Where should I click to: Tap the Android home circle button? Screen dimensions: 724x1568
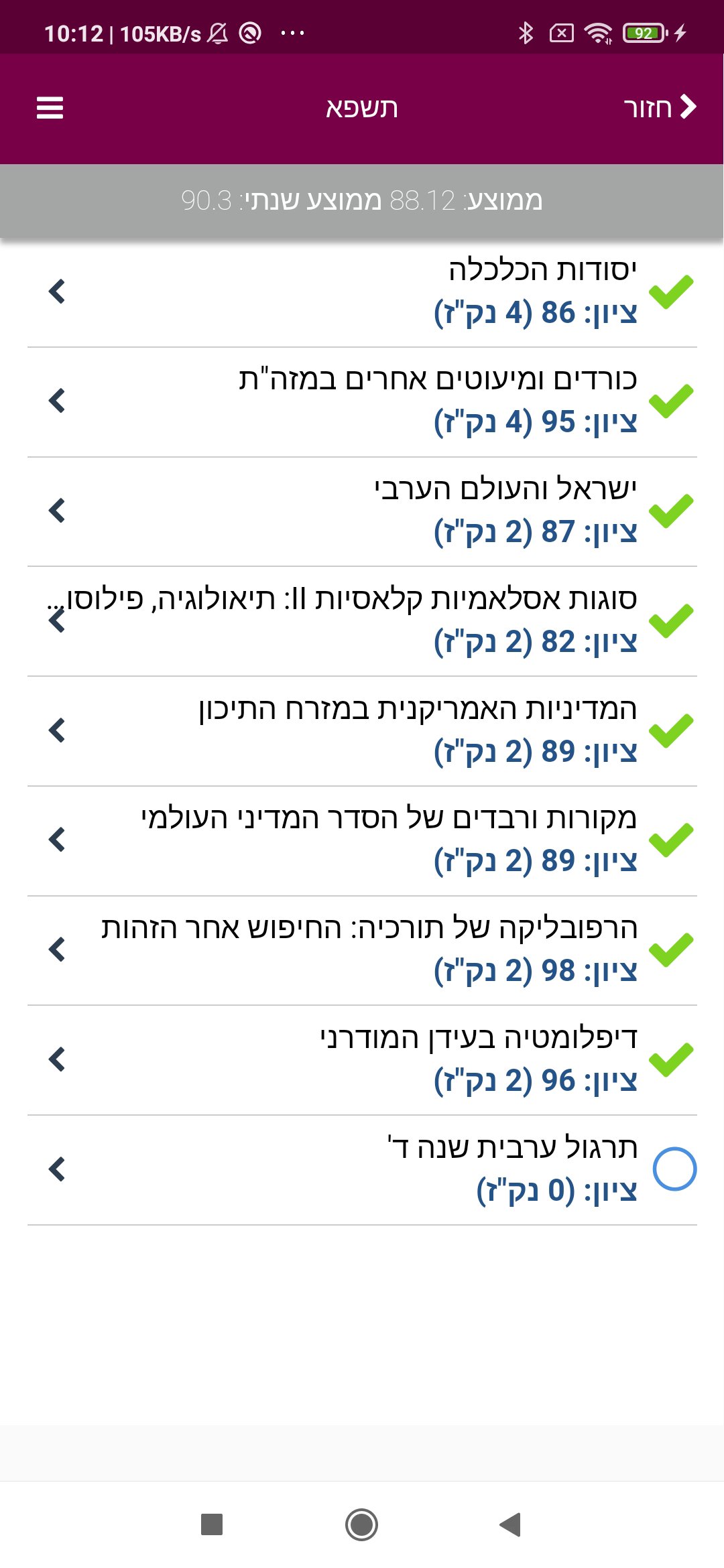[x=362, y=1524]
